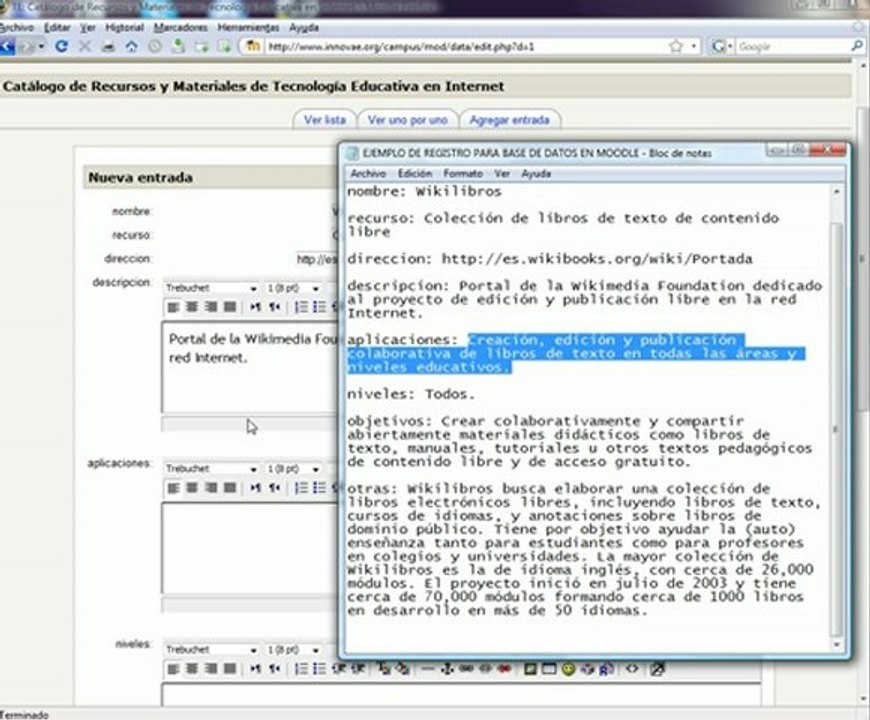Switch to Ver lista tab
Viewport: 870px width, 720px height.
pos(325,120)
